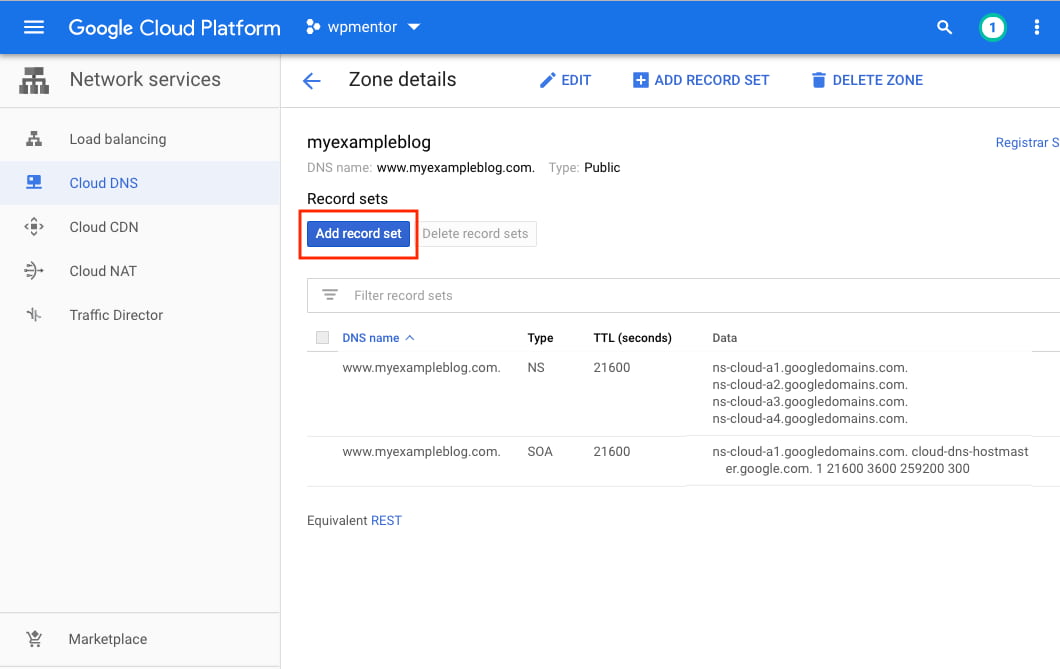1060x669 pixels.
Task: Open the three-dot more options menu
Action: [1036, 27]
